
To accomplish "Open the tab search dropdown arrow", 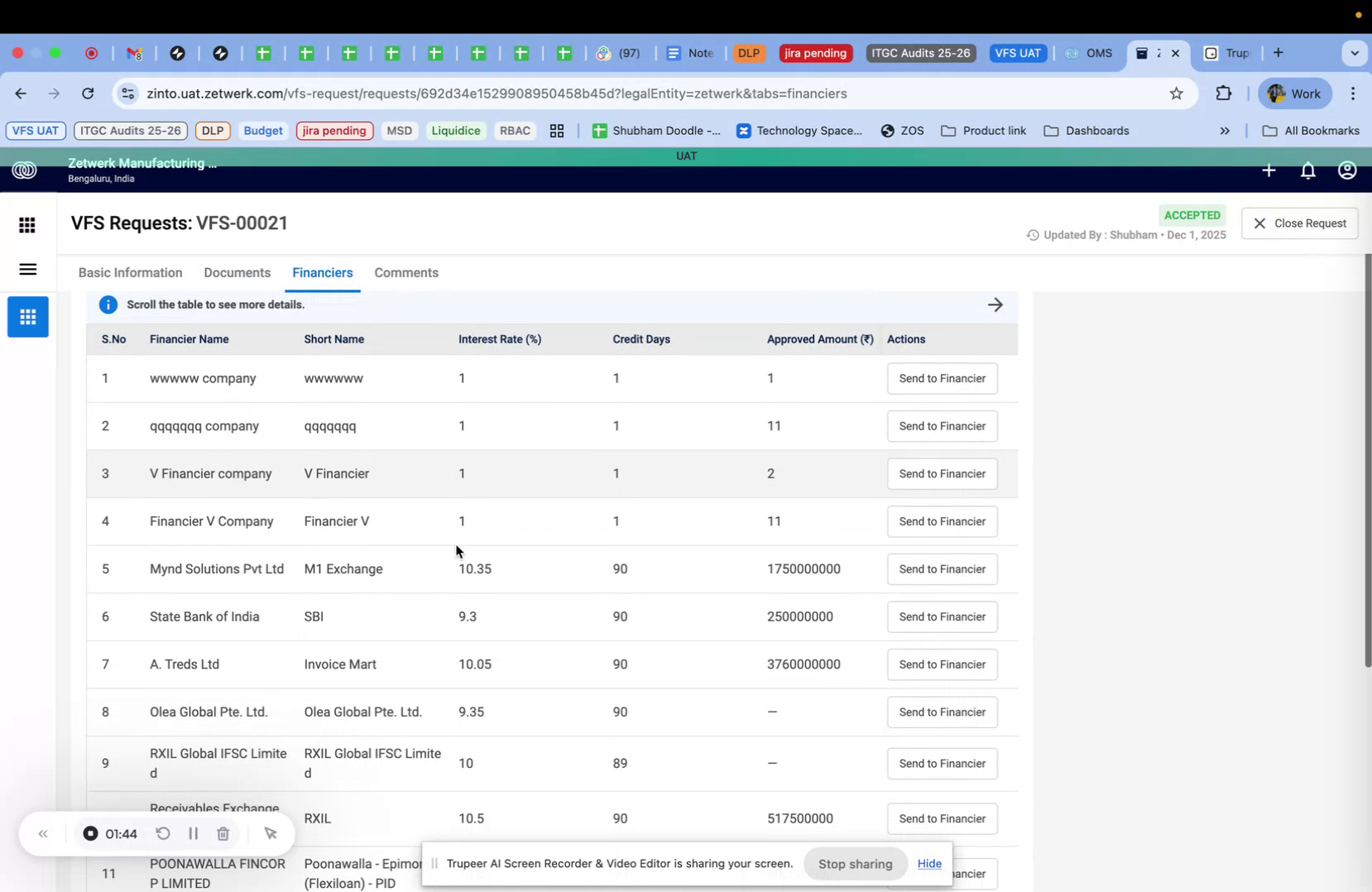I will (1355, 53).
